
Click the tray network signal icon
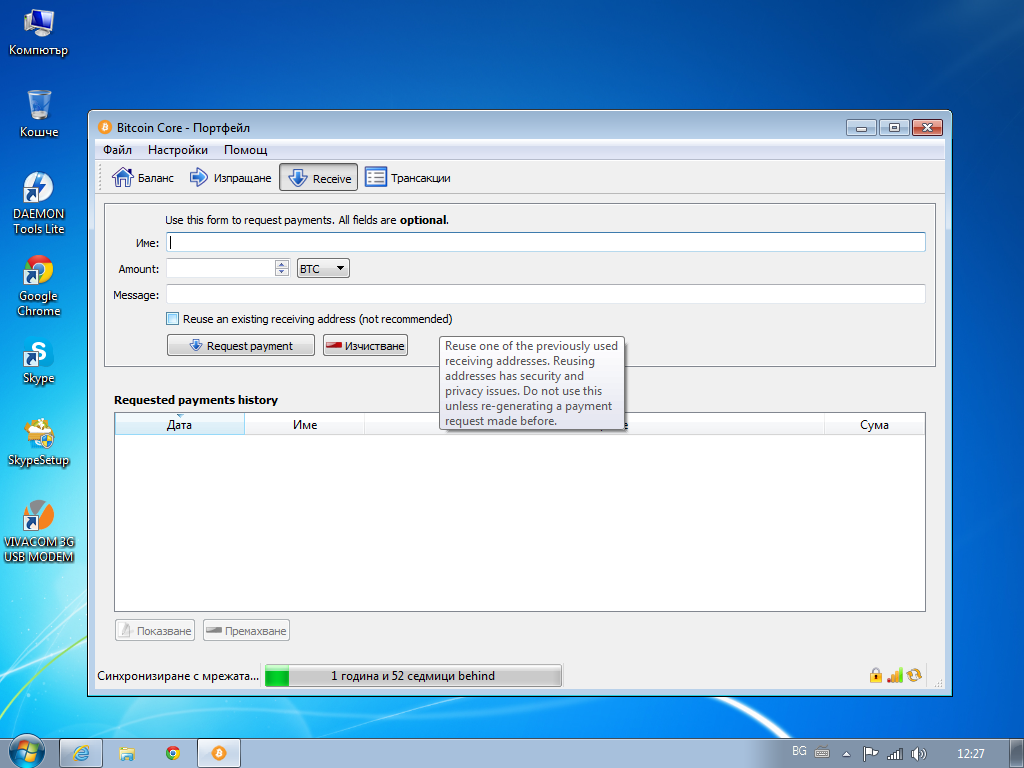click(x=895, y=754)
